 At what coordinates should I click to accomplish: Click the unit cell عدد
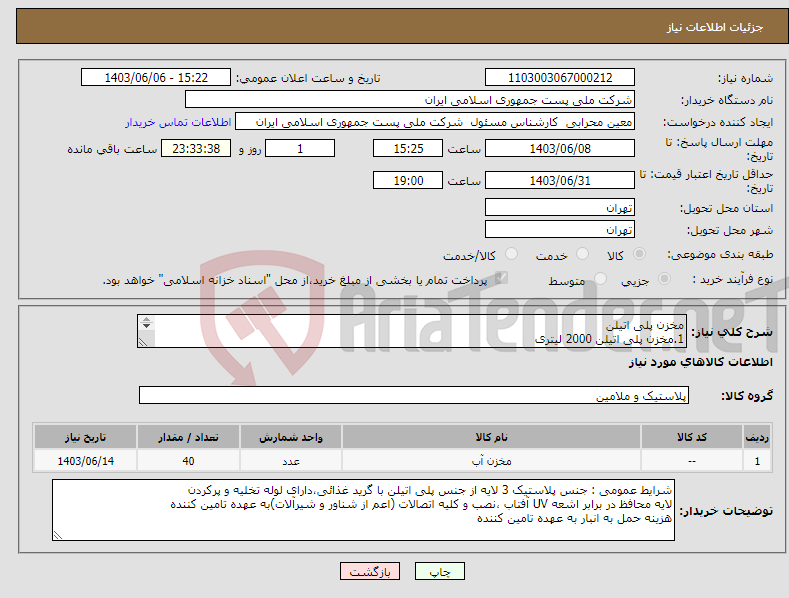click(291, 461)
